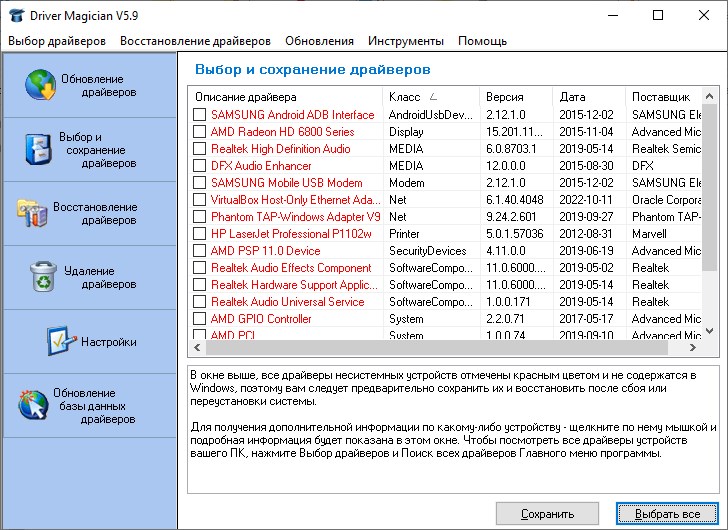Select the Realtek Audio Effects Component text
Viewport: 728px width, 530px height.
tap(291, 268)
